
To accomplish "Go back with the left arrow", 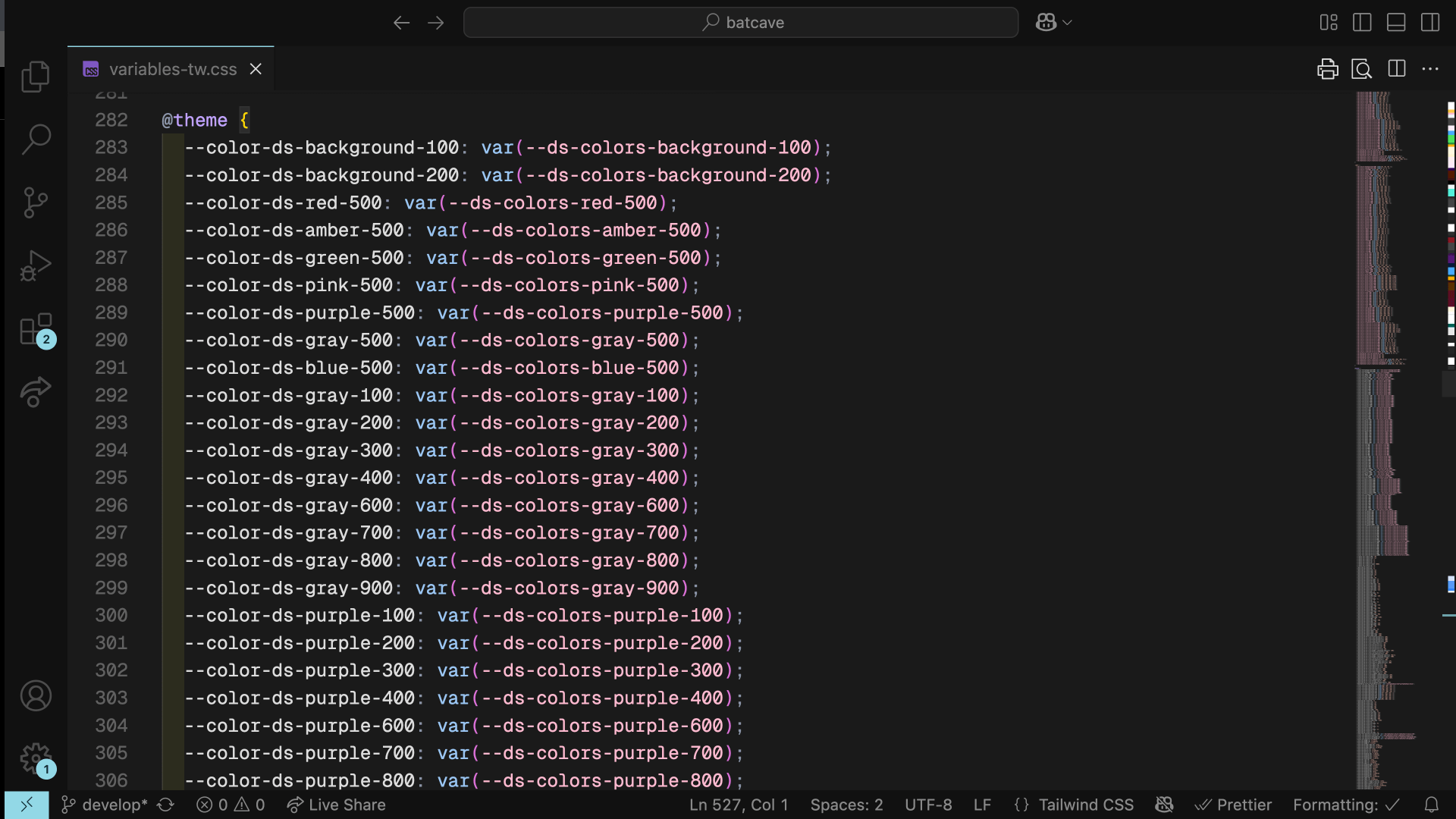I will coord(401,23).
